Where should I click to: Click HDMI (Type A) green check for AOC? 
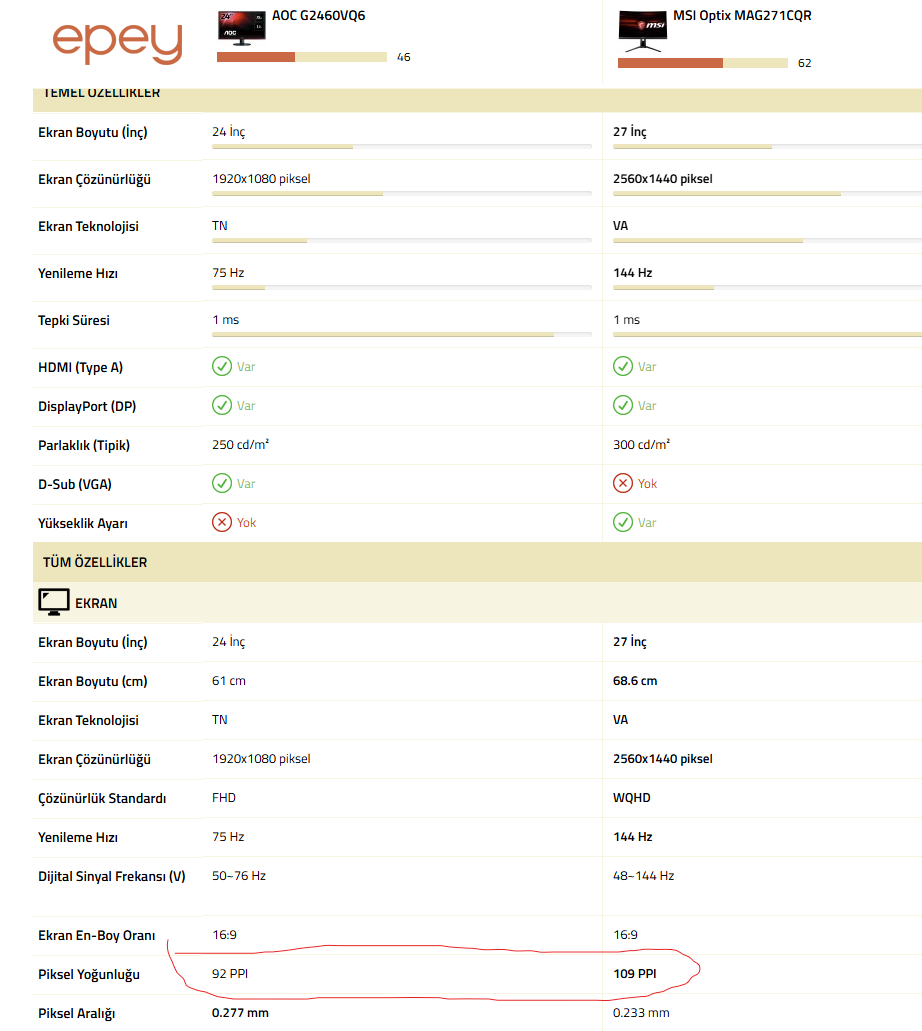(x=222, y=366)
